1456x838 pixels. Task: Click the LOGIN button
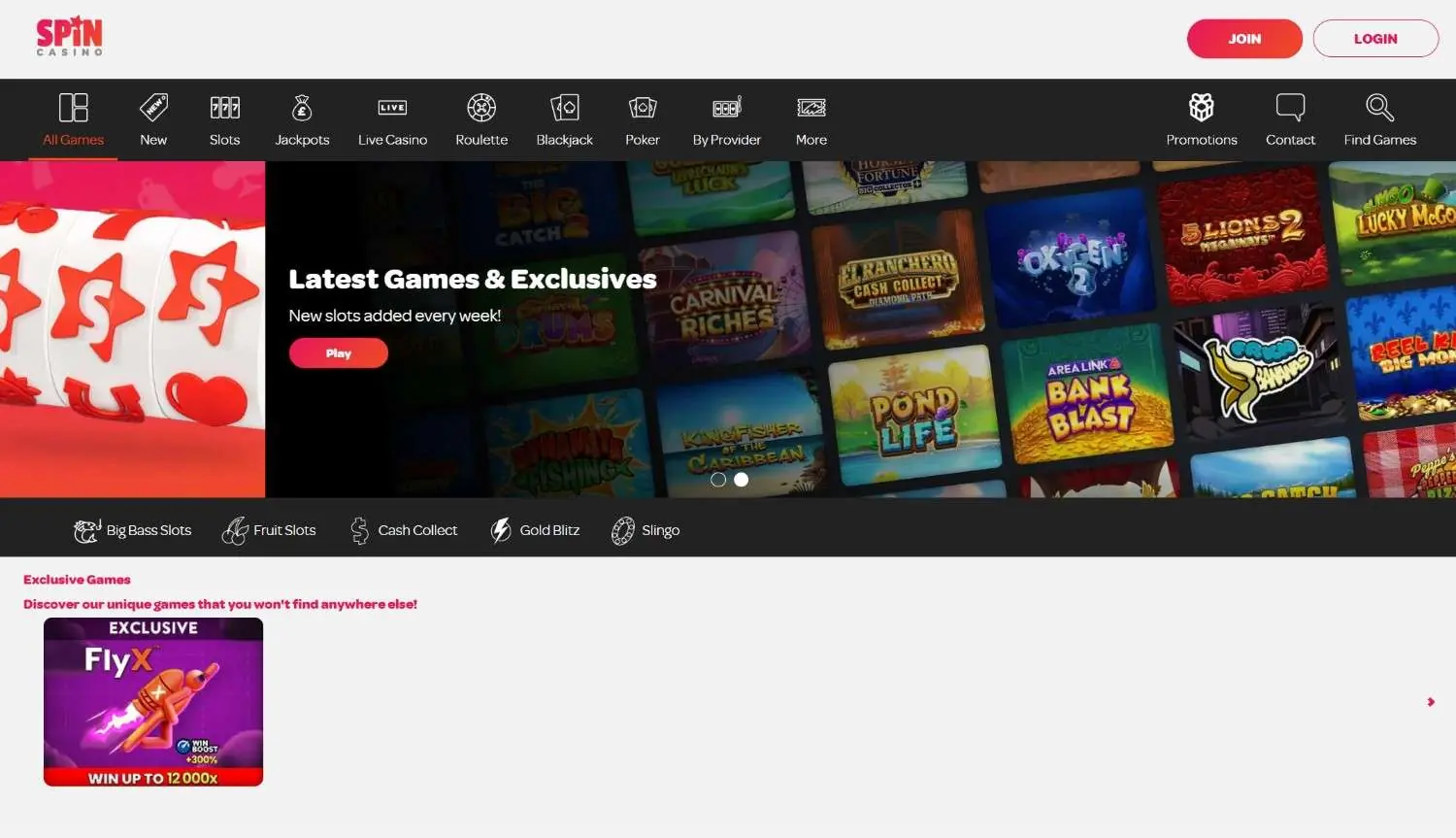click(x=1375, y=39)
